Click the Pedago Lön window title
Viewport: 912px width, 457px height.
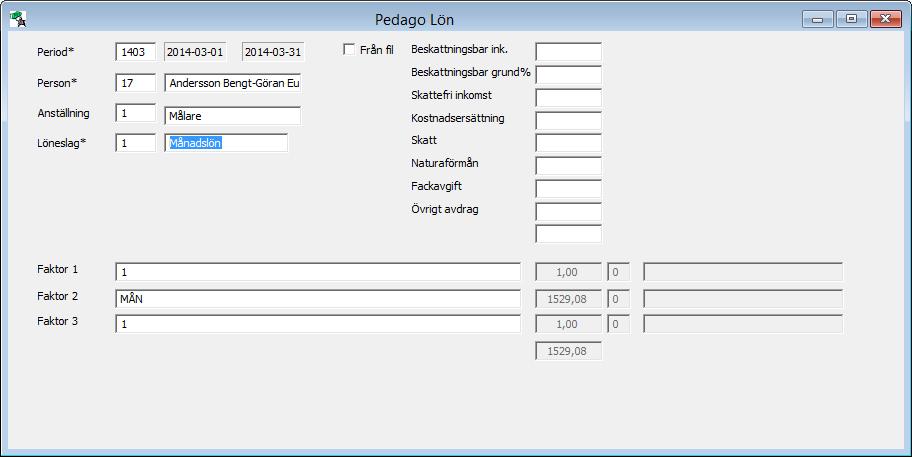point(414,19)
